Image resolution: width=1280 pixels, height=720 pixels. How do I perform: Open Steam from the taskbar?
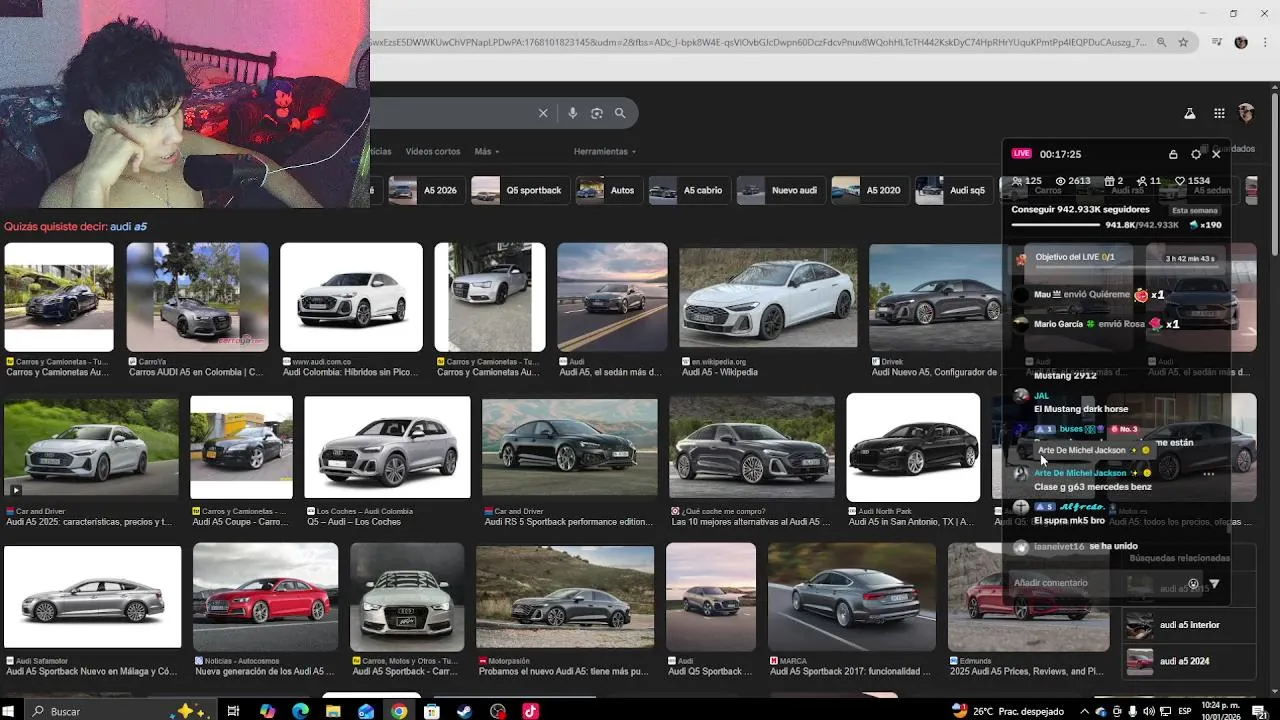[465, 711]
